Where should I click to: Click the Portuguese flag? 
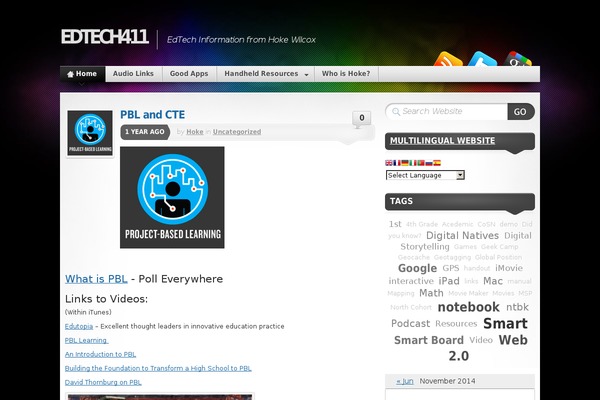point(421,163)
